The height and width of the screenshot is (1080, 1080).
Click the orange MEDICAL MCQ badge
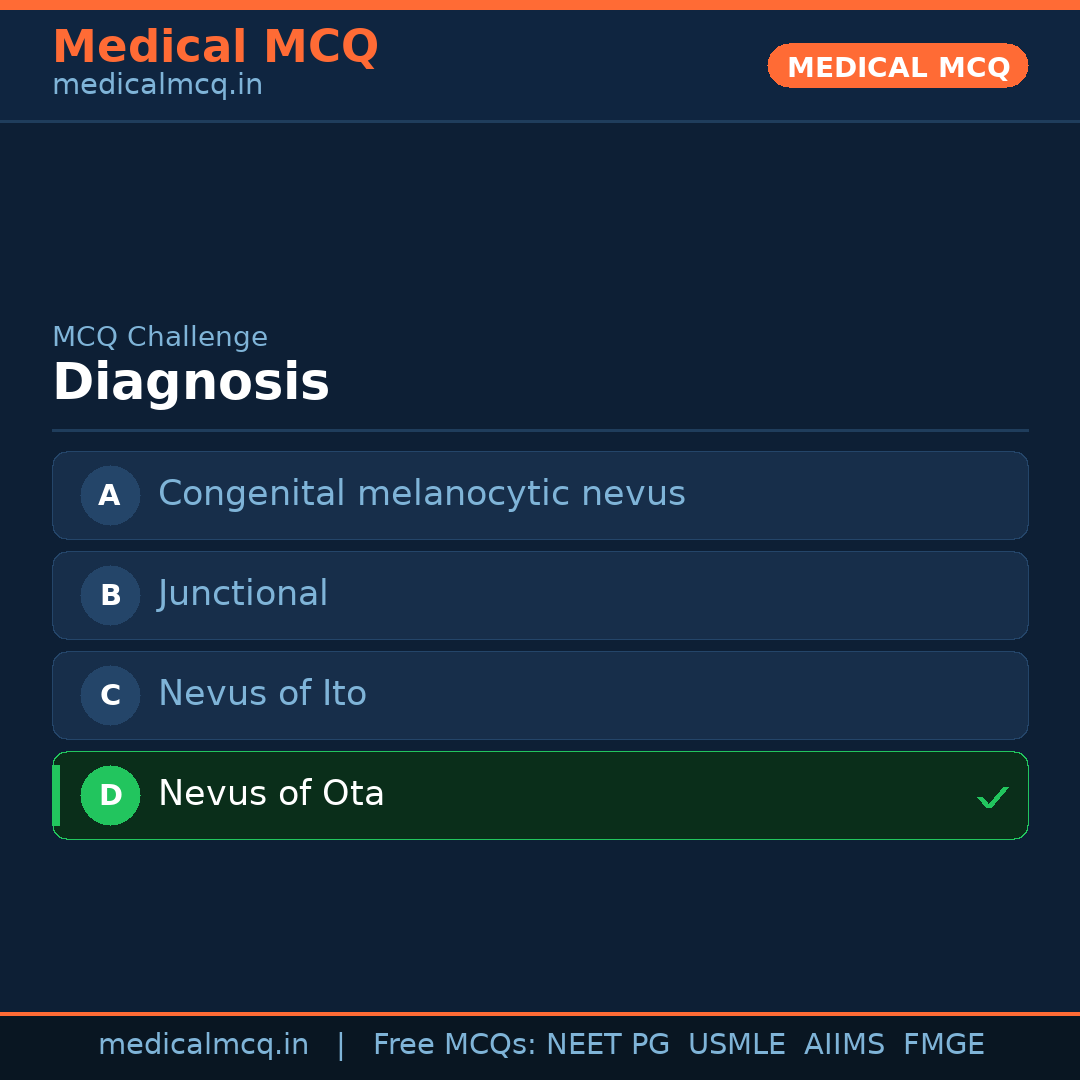(897, 66)
